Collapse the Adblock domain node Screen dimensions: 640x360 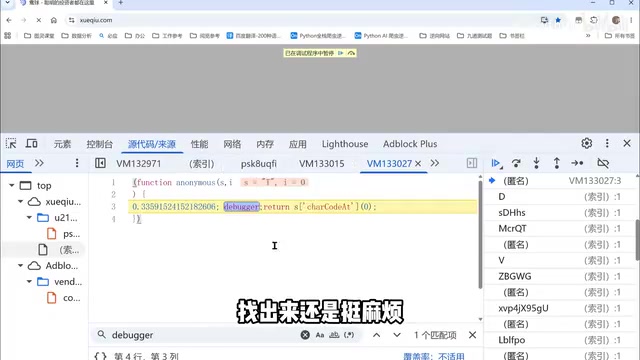click(x=20, y=265)
